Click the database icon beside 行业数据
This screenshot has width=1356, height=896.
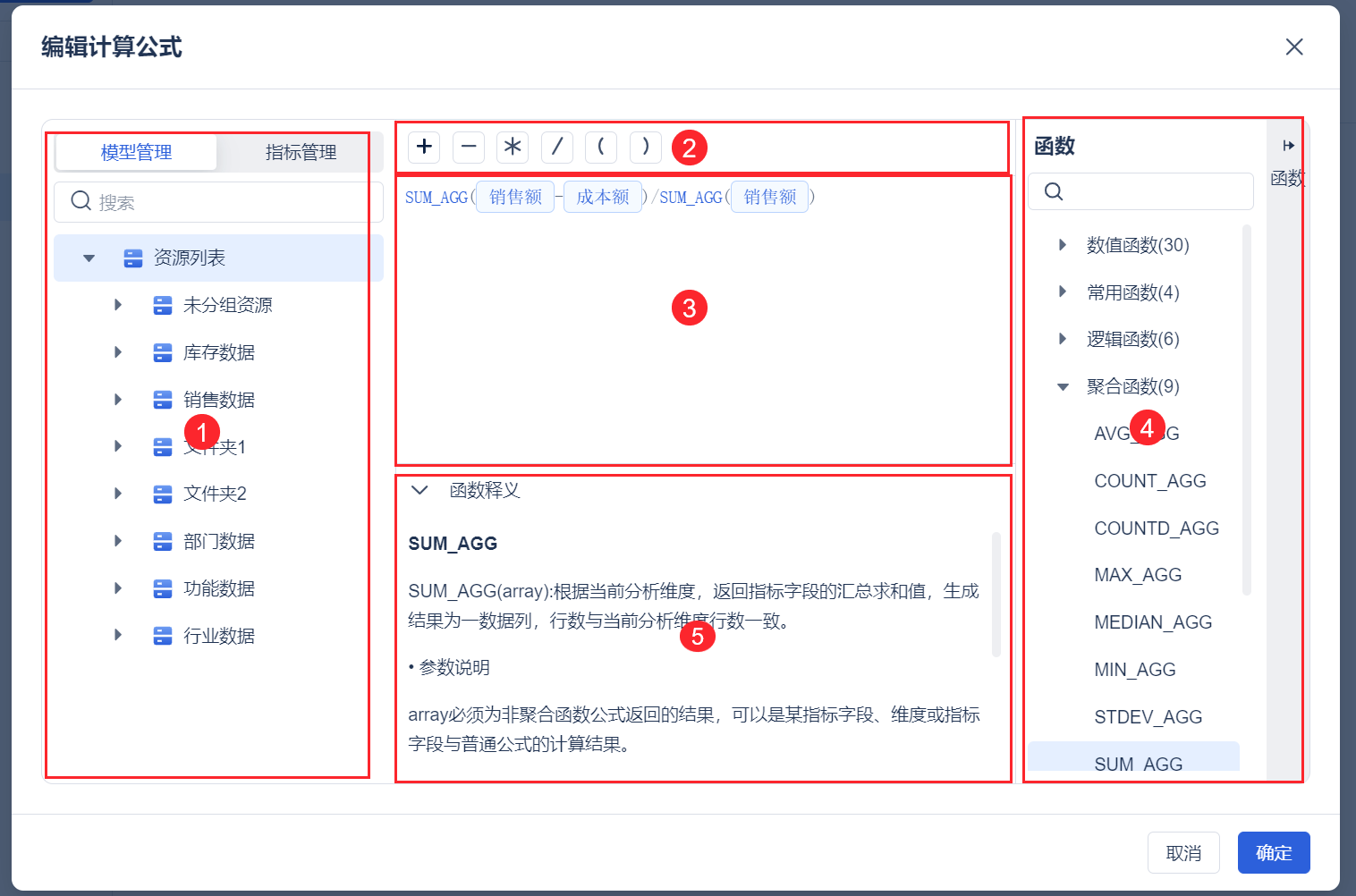(x=162, y=635)
